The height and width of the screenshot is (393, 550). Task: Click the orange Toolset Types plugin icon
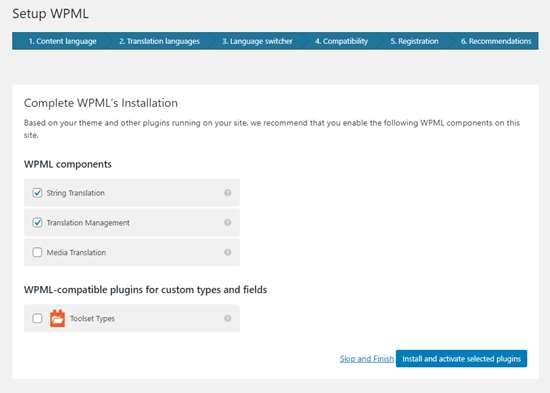coord(57,318)
